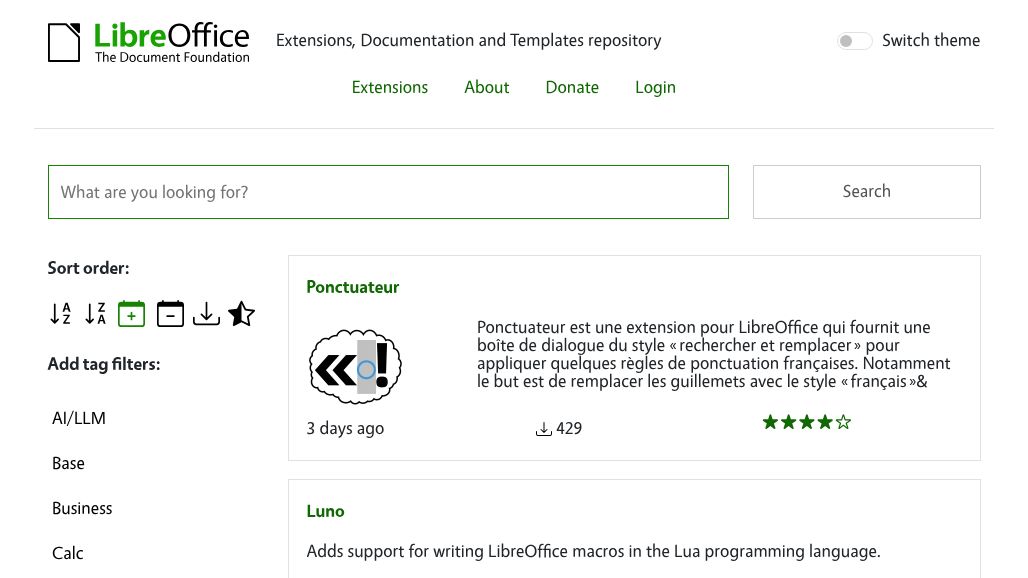Go to the Donate page
This screenshot has height=578, width=1028.
[x=572, y=87]
